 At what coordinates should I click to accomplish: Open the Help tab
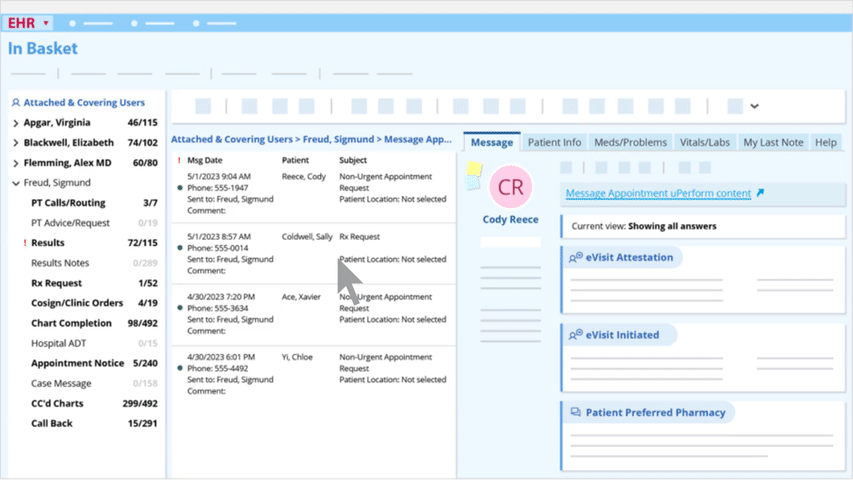coord(825,142)
